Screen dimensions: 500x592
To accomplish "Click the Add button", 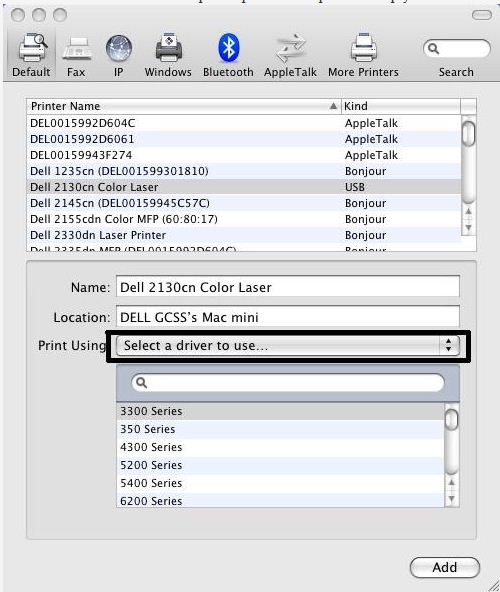I will [445, 567].
